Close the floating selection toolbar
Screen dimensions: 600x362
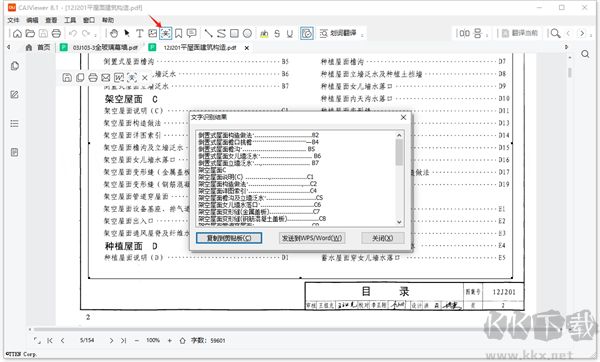tap(145, 78)
